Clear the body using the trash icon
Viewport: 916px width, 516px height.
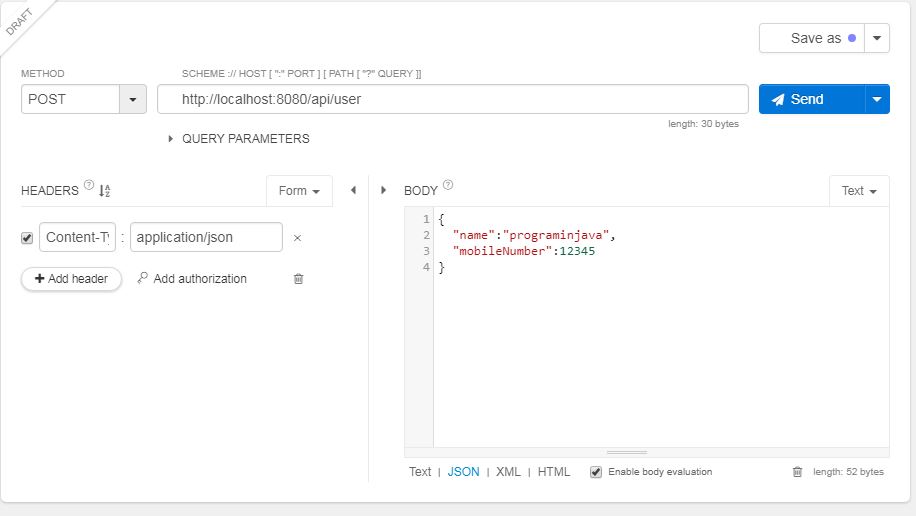797,472
